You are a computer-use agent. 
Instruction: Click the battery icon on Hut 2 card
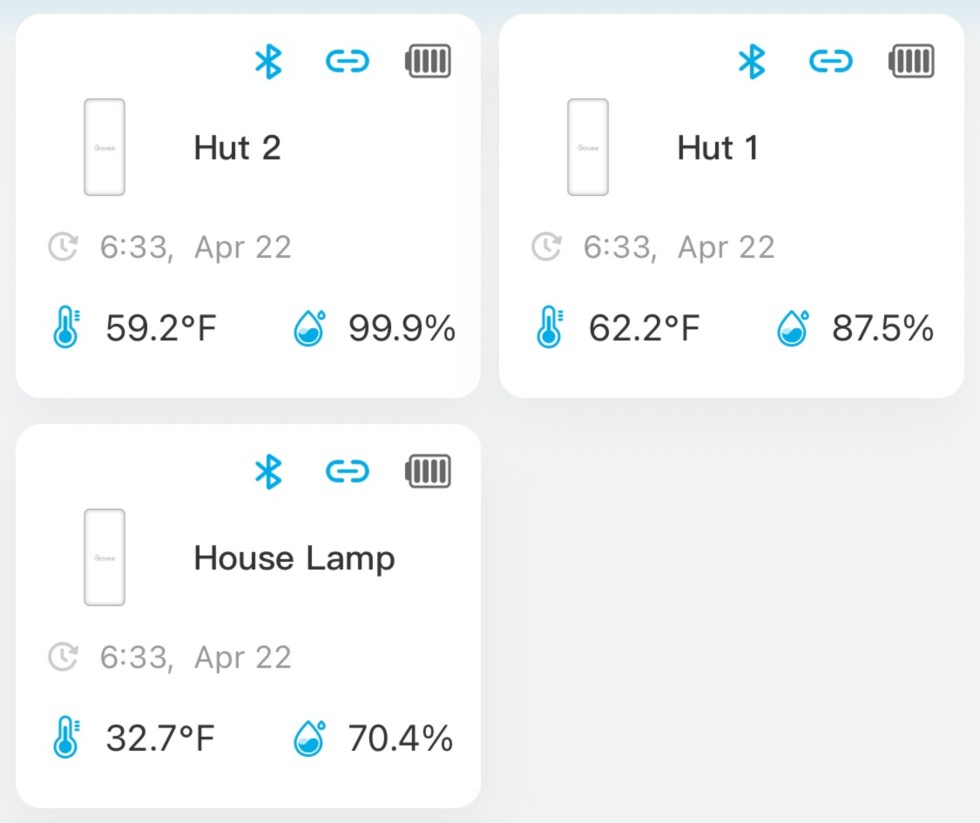[428, 62]
